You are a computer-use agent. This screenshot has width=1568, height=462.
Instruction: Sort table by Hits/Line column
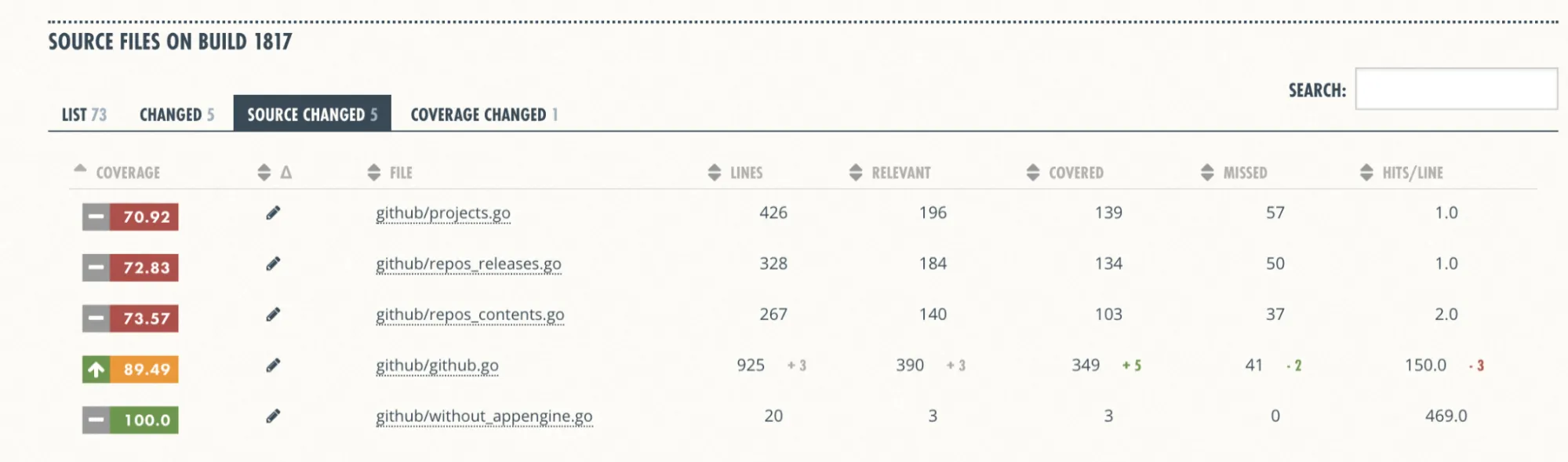click(x=1412, y=173)
